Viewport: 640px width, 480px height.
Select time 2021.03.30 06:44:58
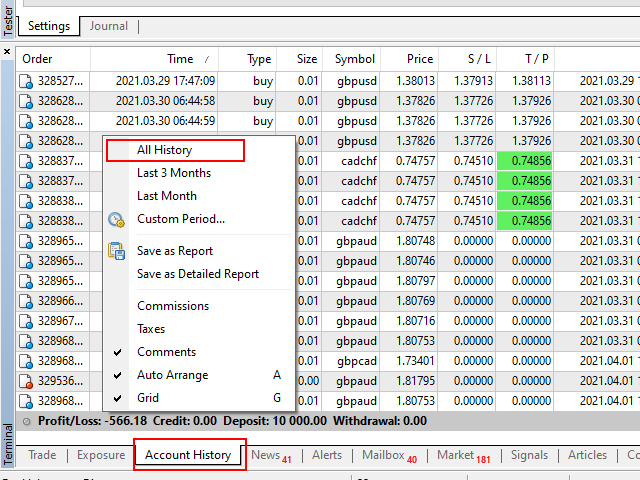click(x=165, y=101)
